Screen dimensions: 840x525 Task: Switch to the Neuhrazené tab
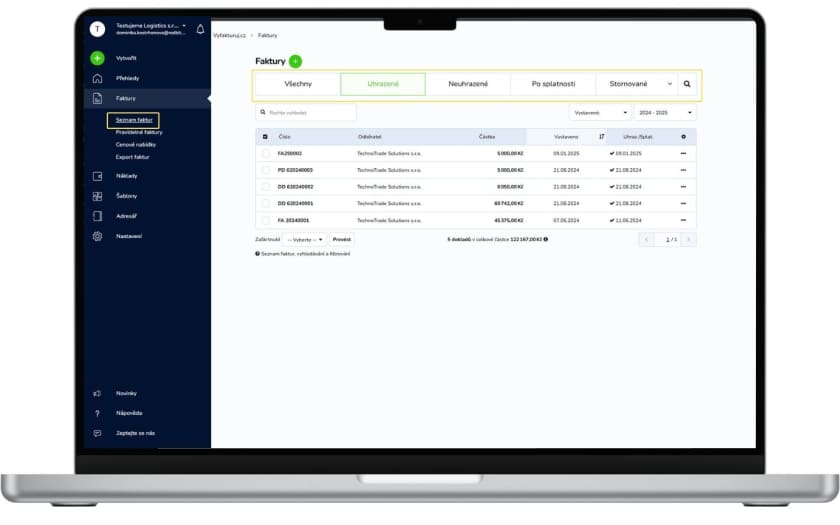[x=468, y=84]
